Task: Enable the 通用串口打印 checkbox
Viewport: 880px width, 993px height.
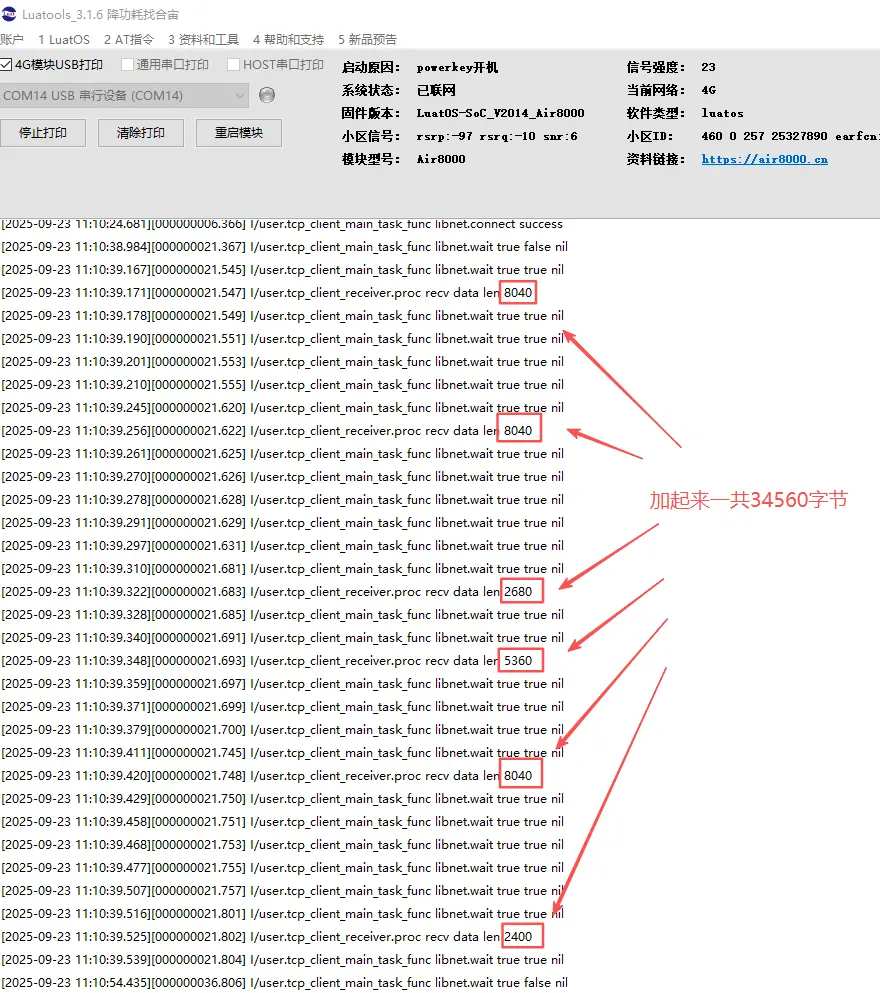Action: tap(127, 65)
